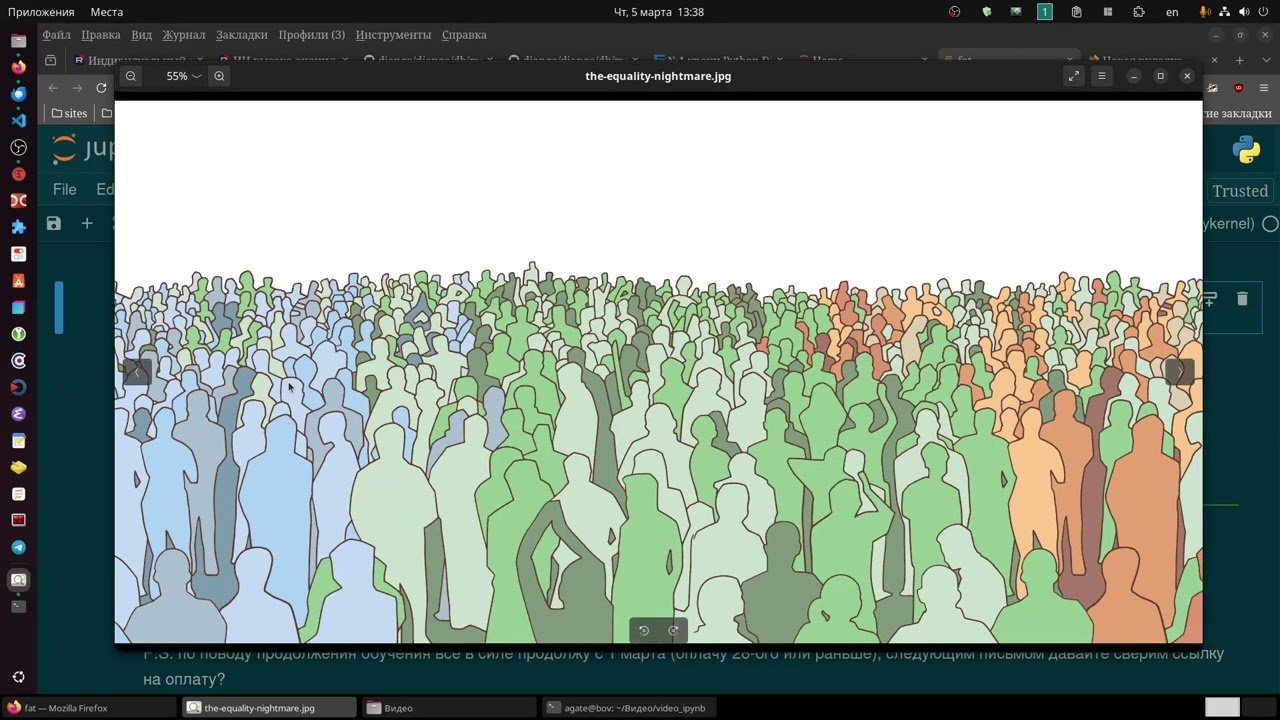This screenshot has width=1280, height=720.
Task: Open the OBS tray icon
Action: [955, 12]
